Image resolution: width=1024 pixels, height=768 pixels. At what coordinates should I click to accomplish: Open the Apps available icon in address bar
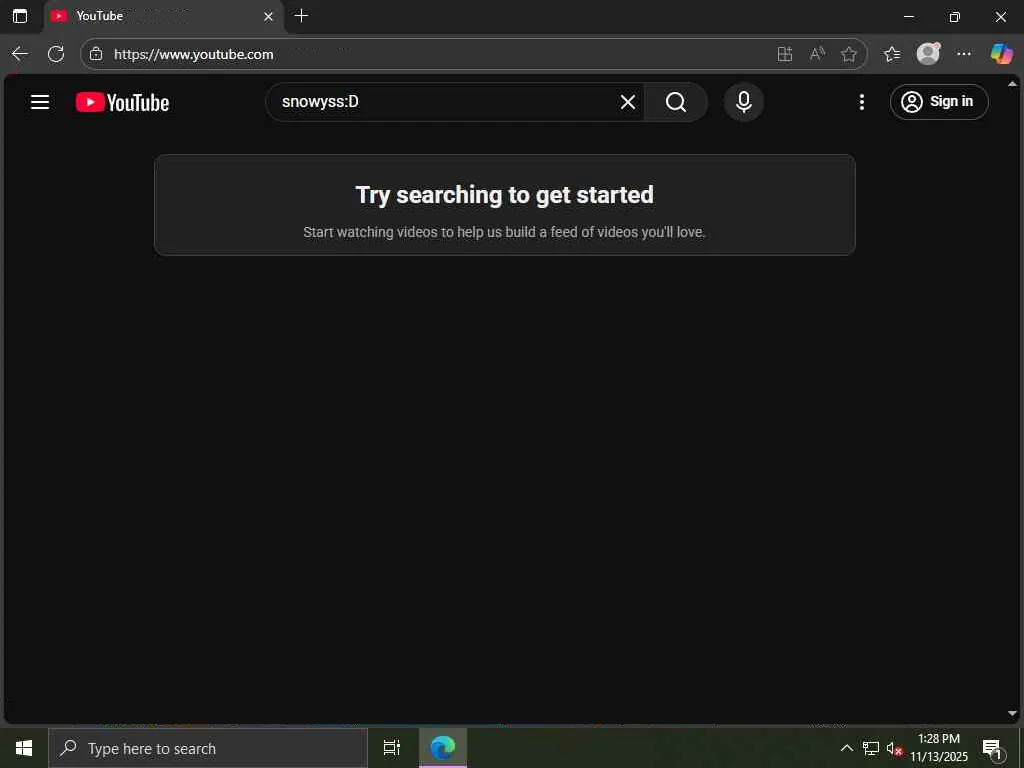(784, 54)
